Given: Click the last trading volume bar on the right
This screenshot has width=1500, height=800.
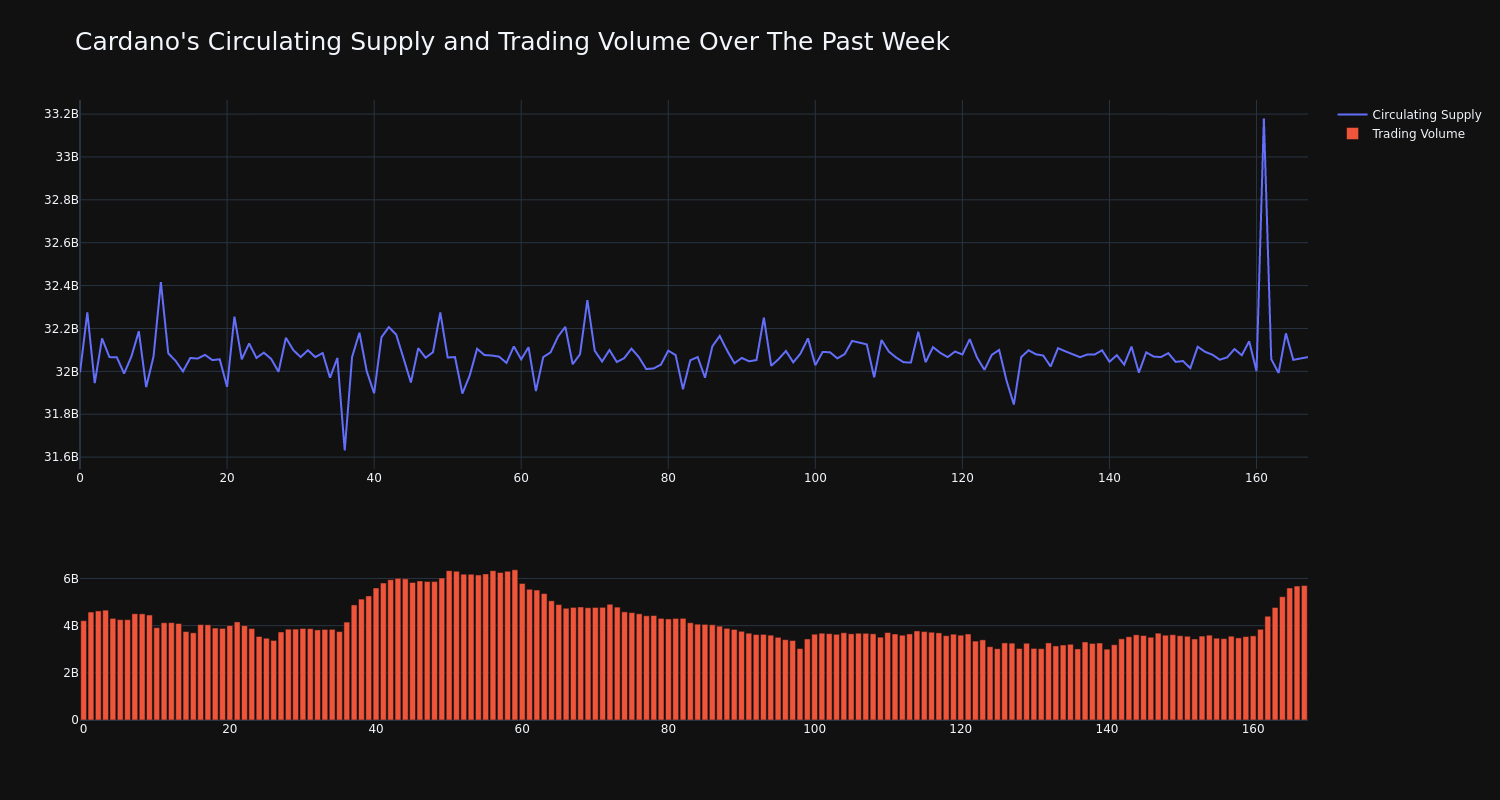Looking at the screenshot, I should pos(1304,652).
